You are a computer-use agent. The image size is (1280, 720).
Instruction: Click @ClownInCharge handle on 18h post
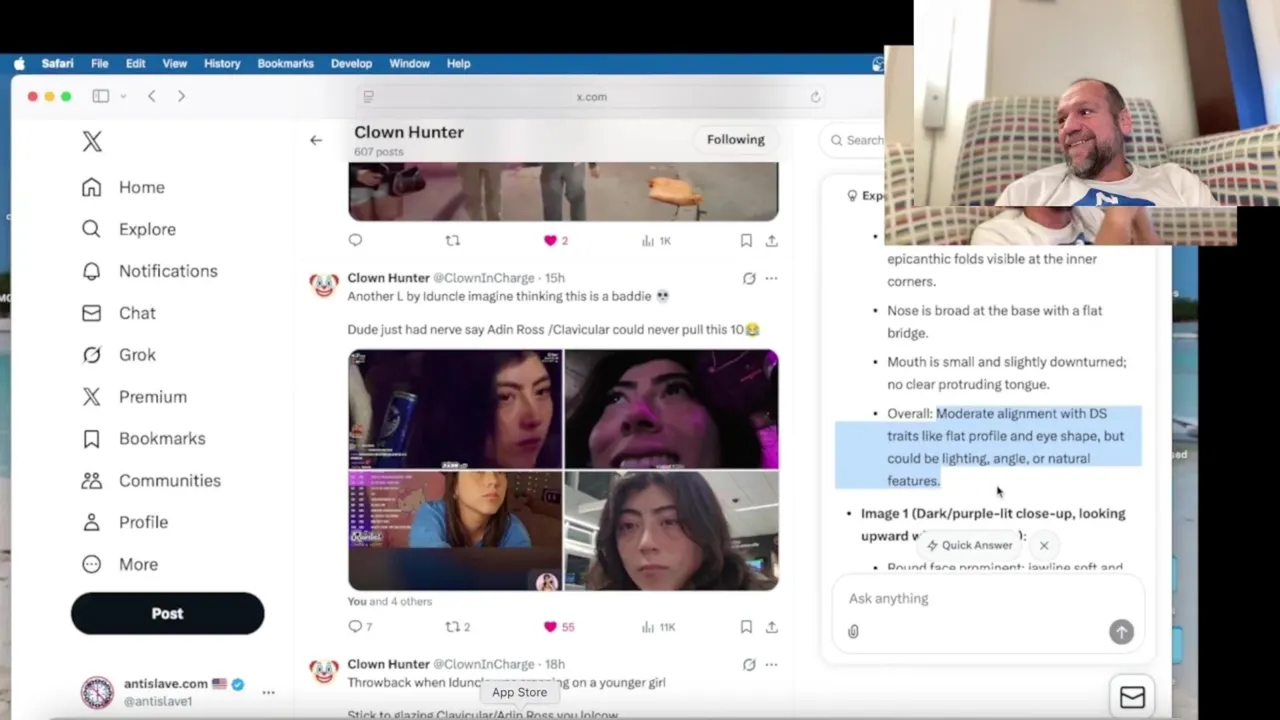point(484,664)
